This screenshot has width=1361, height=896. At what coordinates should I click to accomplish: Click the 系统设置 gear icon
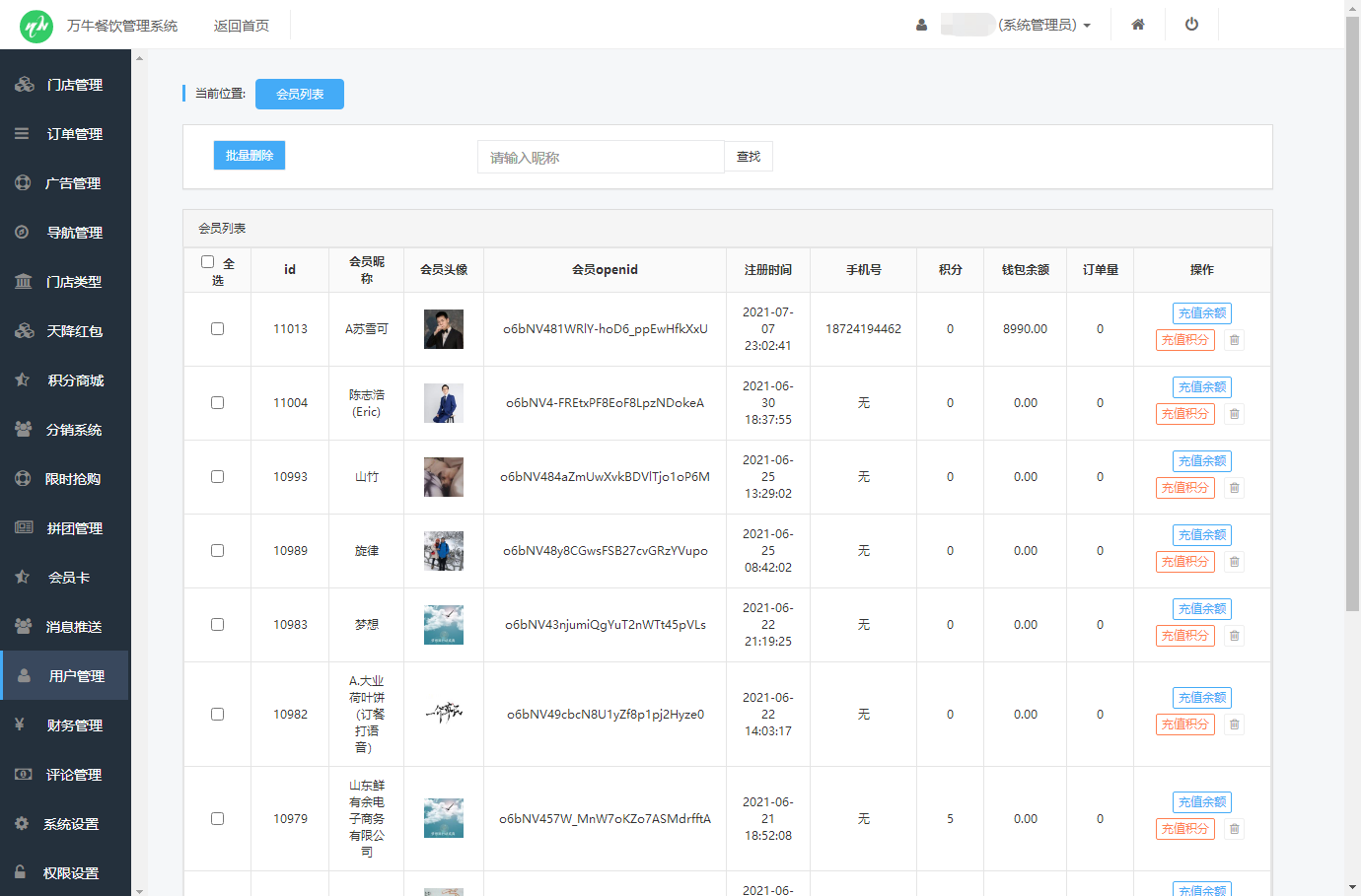(22, 823)
